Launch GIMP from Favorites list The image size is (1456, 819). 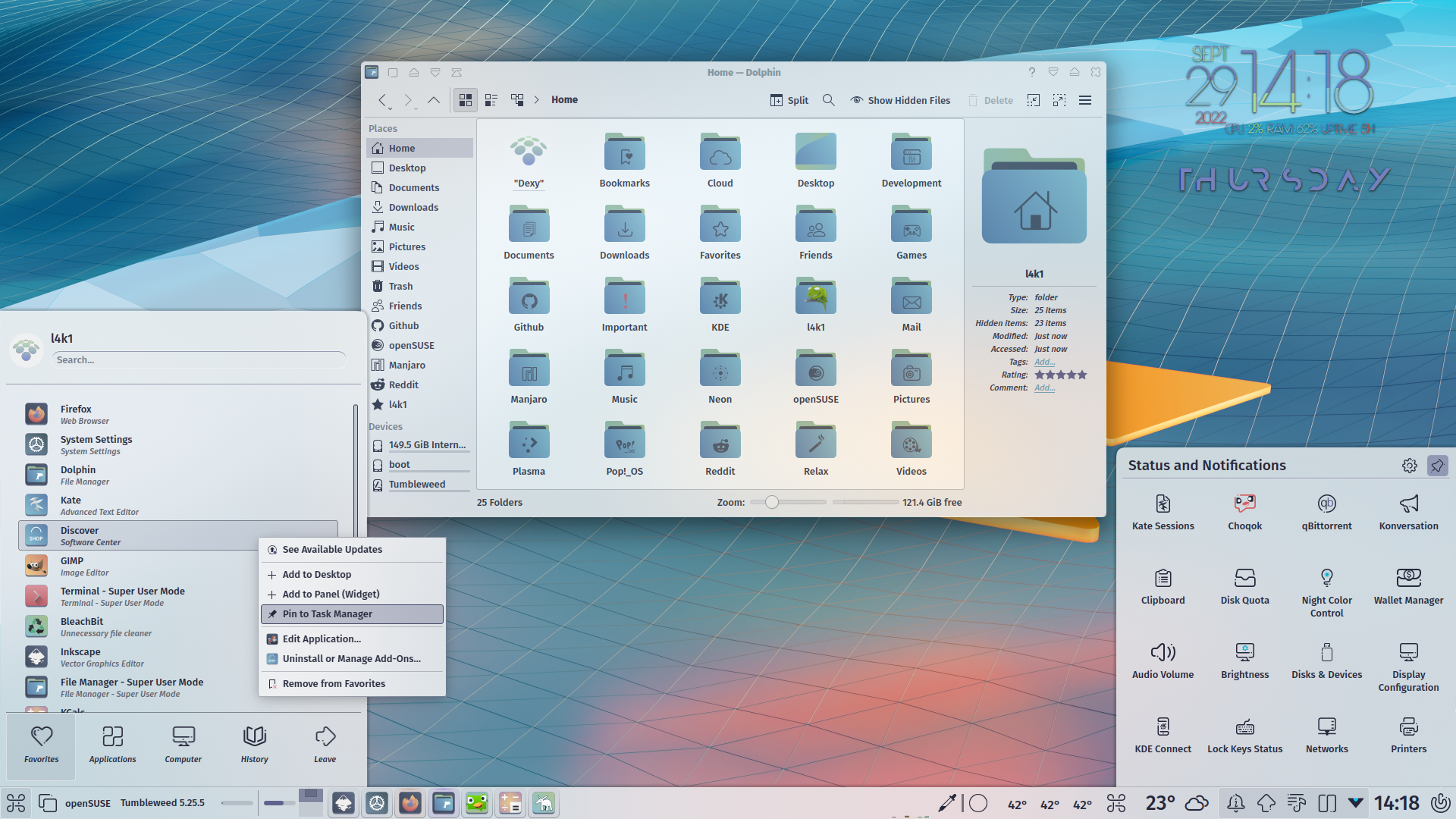178,566
